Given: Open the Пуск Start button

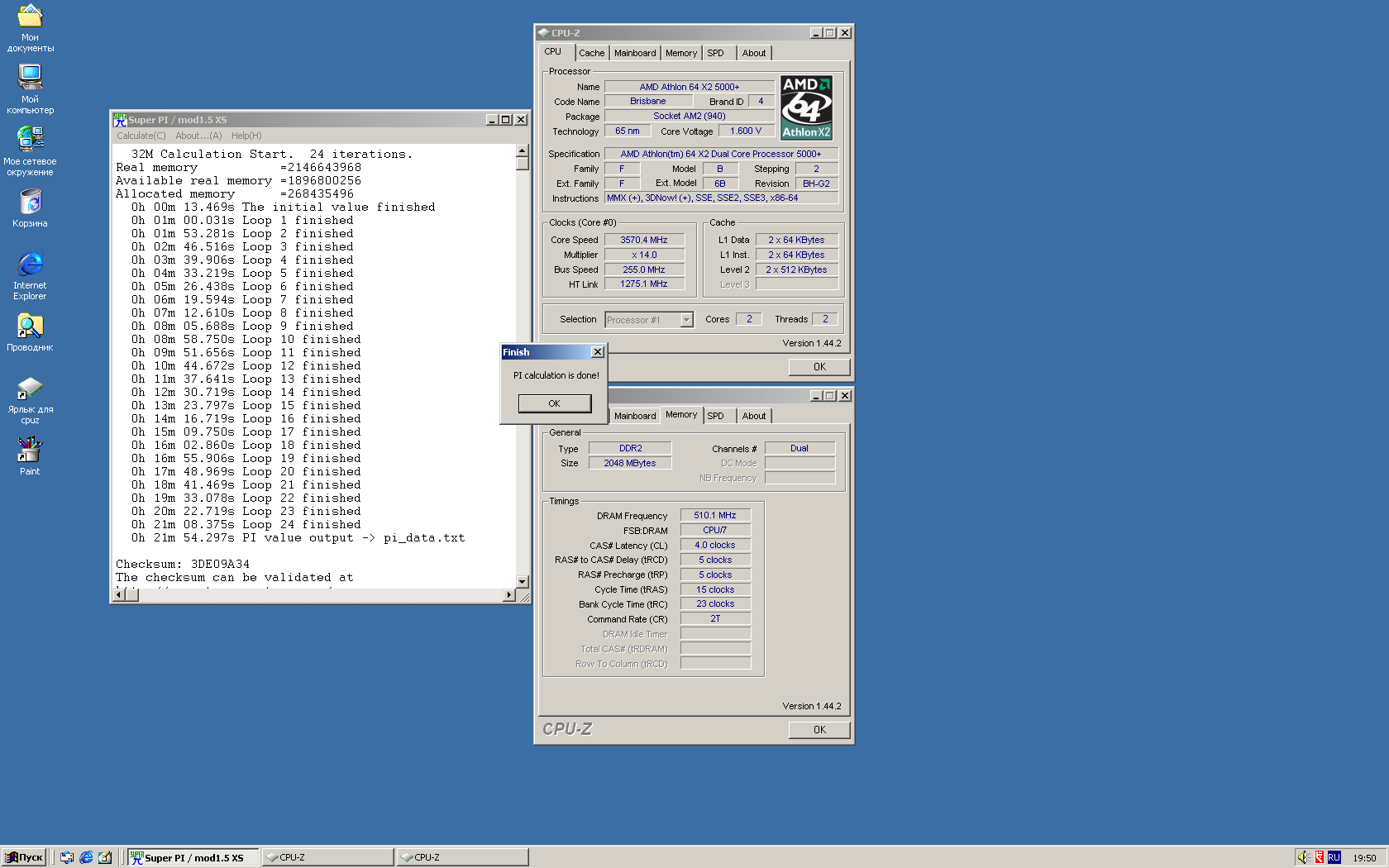Looking at the screenshot, I should (24, 857).
